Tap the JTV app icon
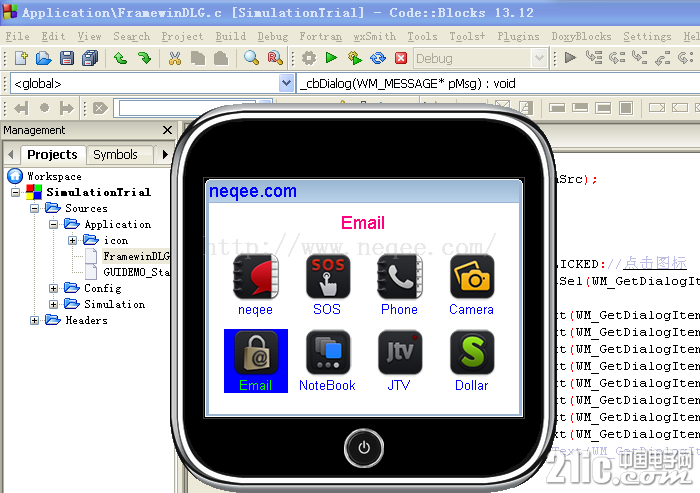 (x=400, y=353)
